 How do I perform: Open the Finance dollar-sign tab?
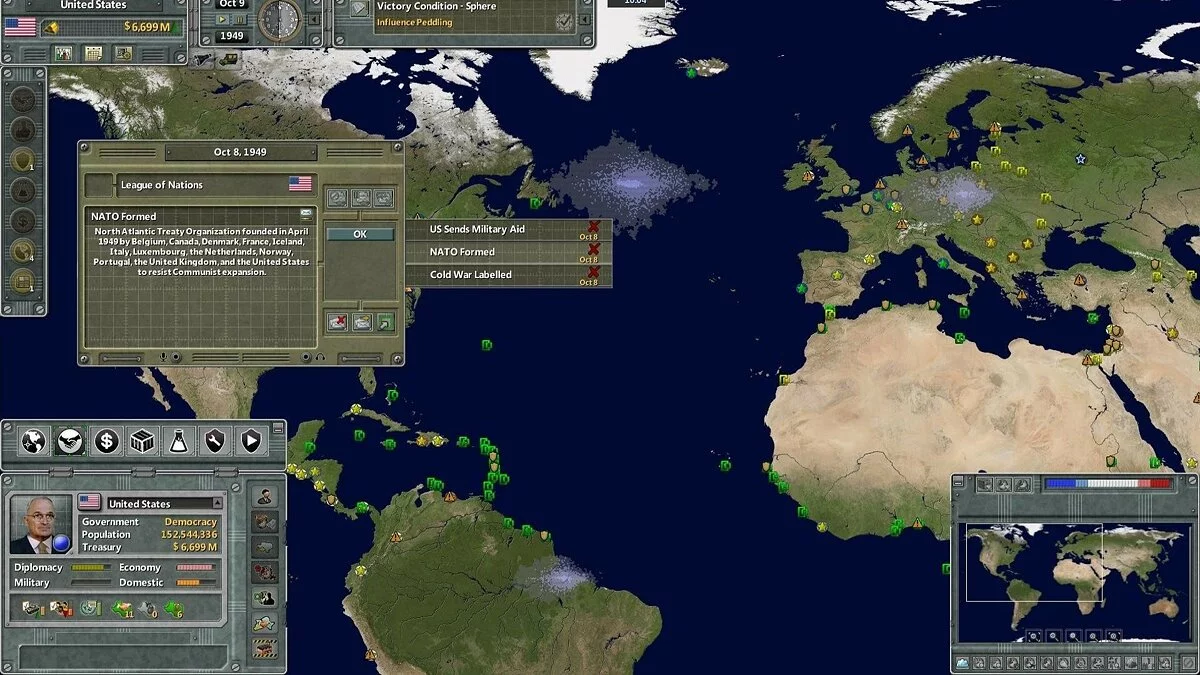click(x=106, y=440)
